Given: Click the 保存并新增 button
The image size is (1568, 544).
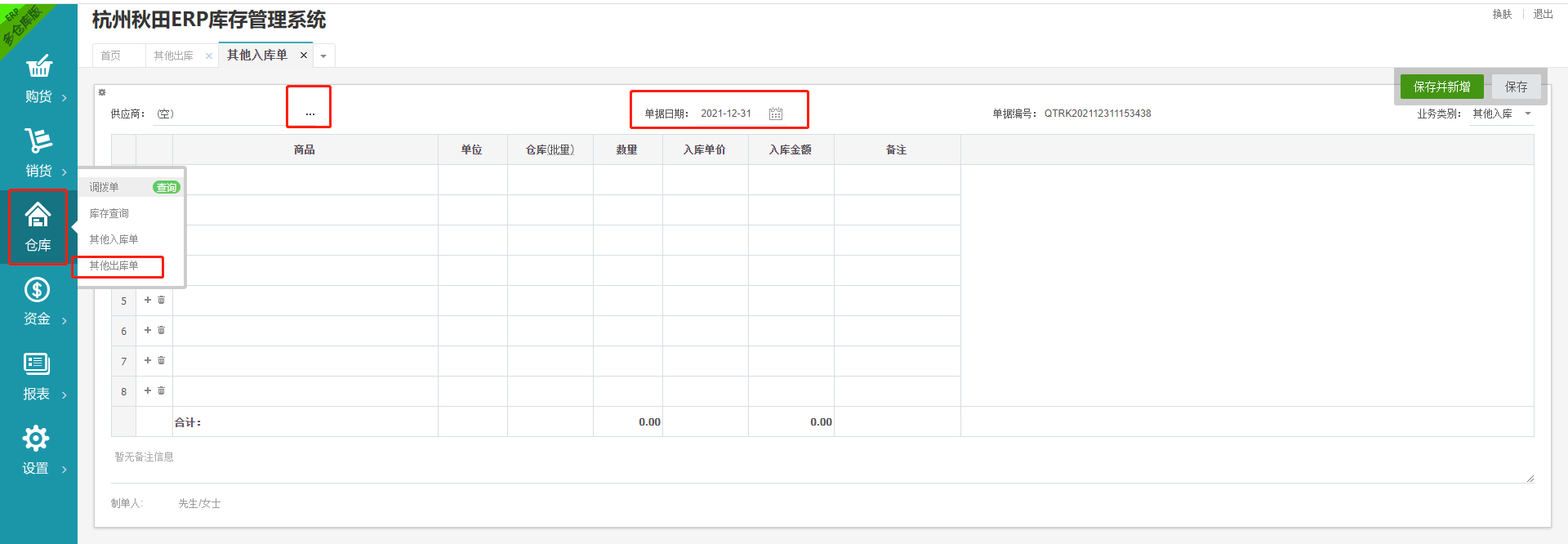Looking at the screenshot, I should point(1442,87).
